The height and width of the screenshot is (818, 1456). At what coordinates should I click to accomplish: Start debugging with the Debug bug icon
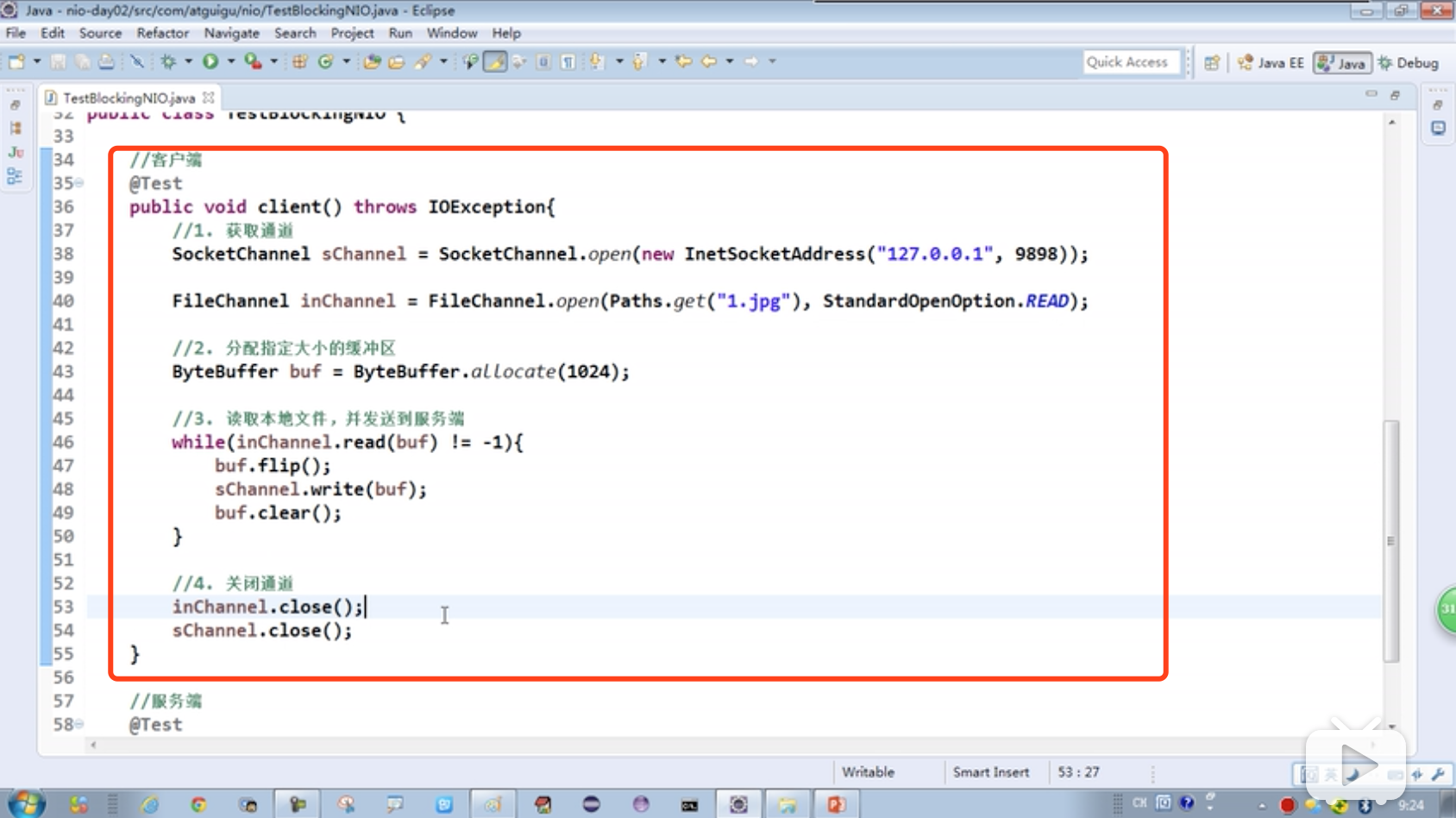click(168, 61)
